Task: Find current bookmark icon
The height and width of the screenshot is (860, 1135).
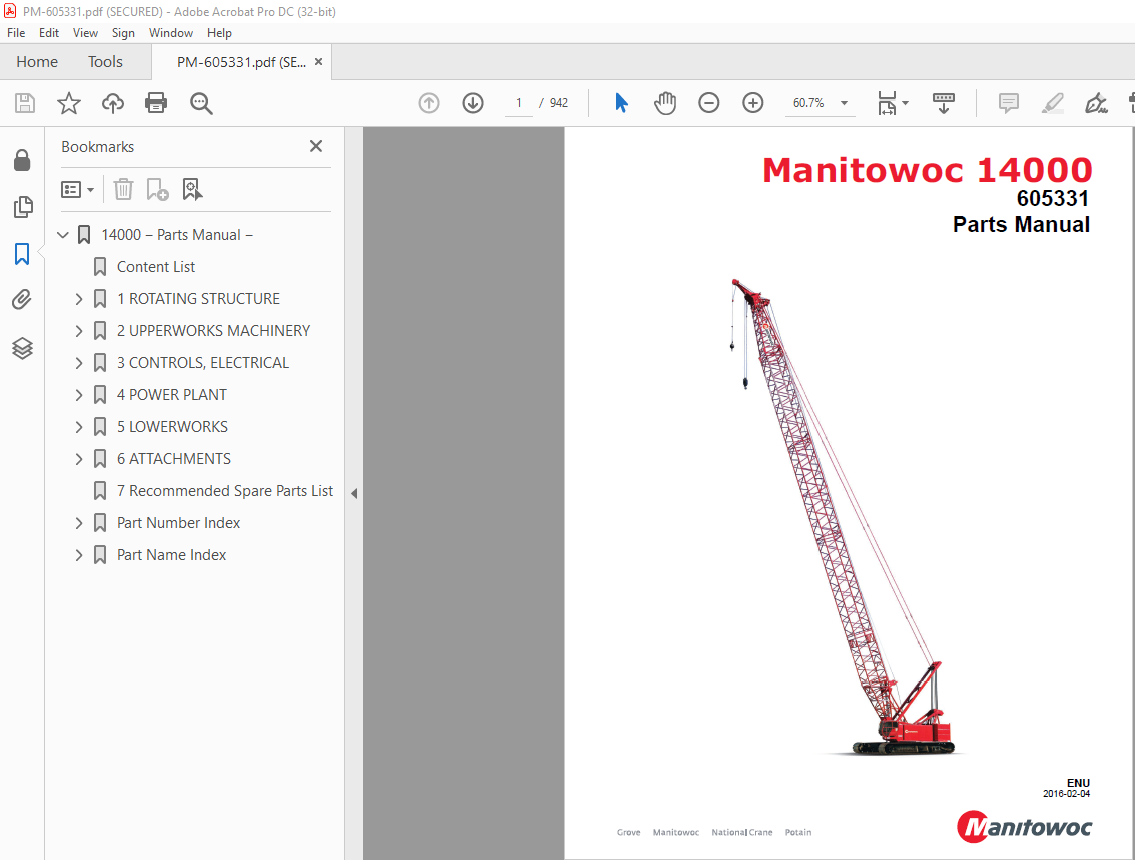Action: tap(192, 190)
